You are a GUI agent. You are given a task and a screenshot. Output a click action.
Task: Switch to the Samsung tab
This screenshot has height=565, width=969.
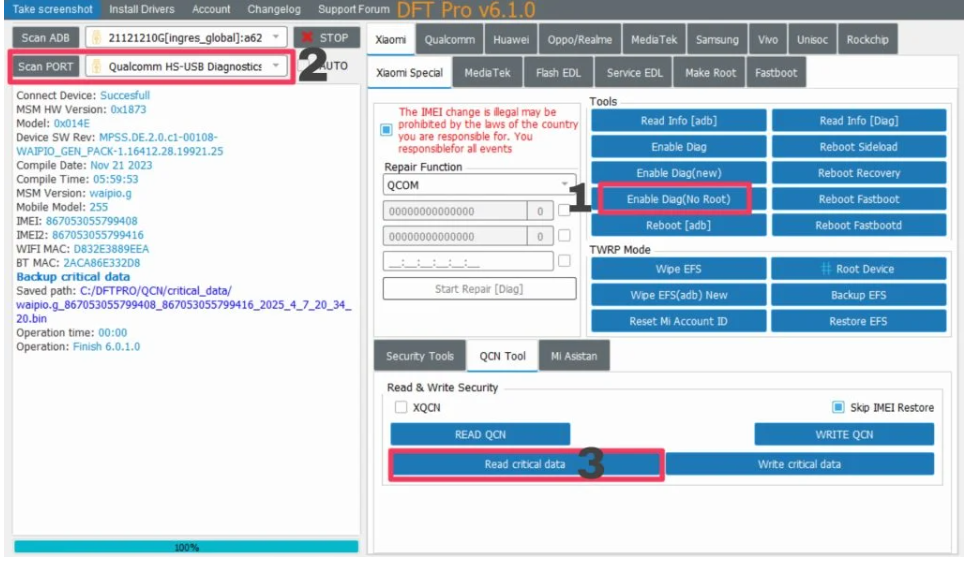(717, 40)
